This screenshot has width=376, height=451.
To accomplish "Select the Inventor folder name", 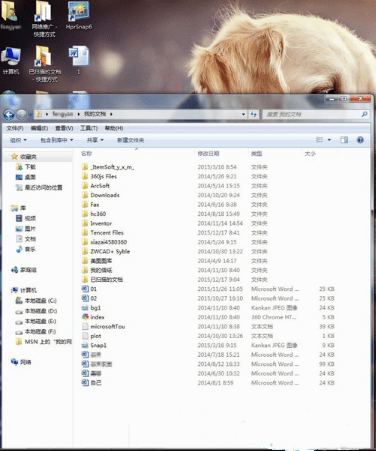I will [101, 223].
